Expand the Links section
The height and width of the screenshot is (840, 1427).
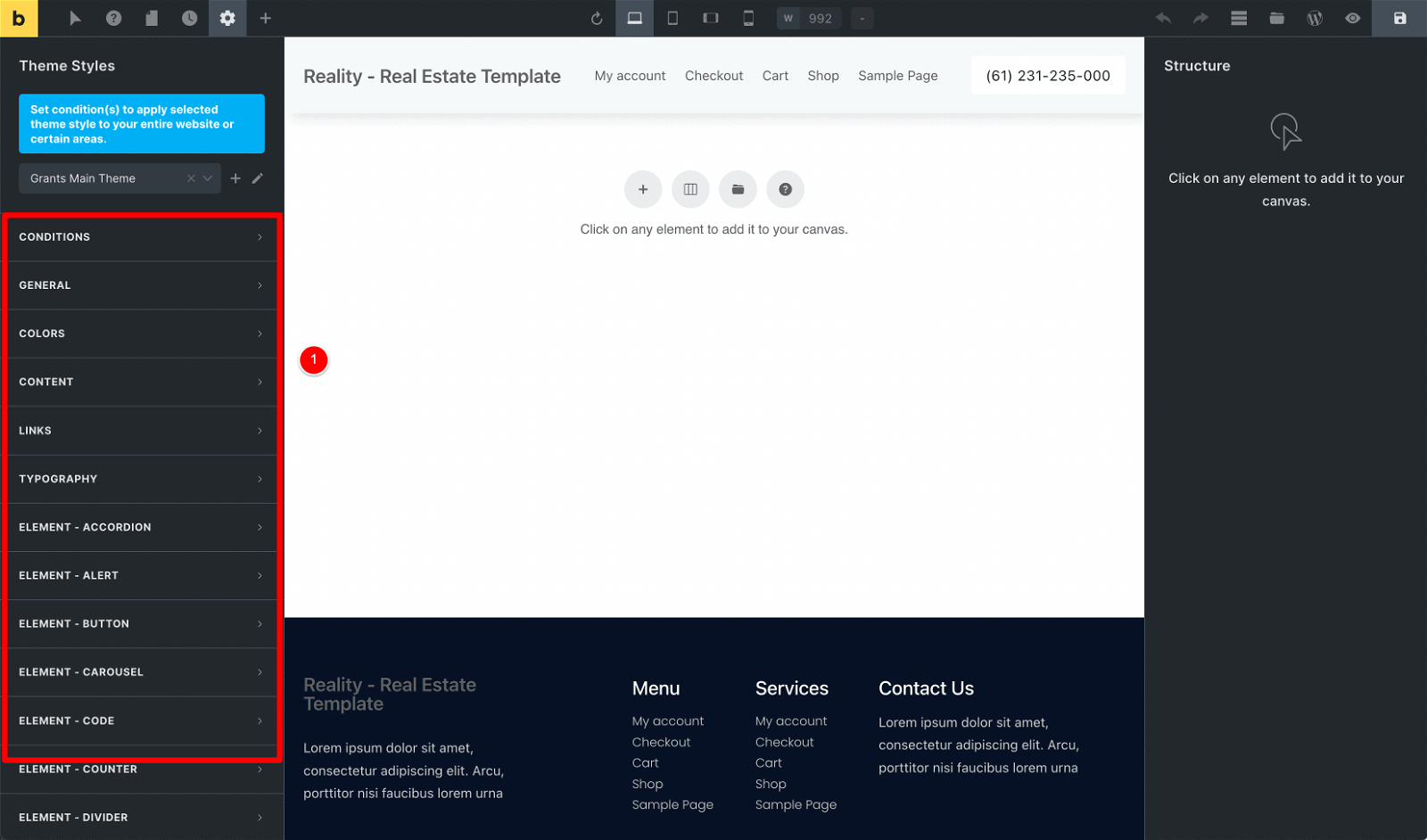pyautogui.click(x=142, y=431)
